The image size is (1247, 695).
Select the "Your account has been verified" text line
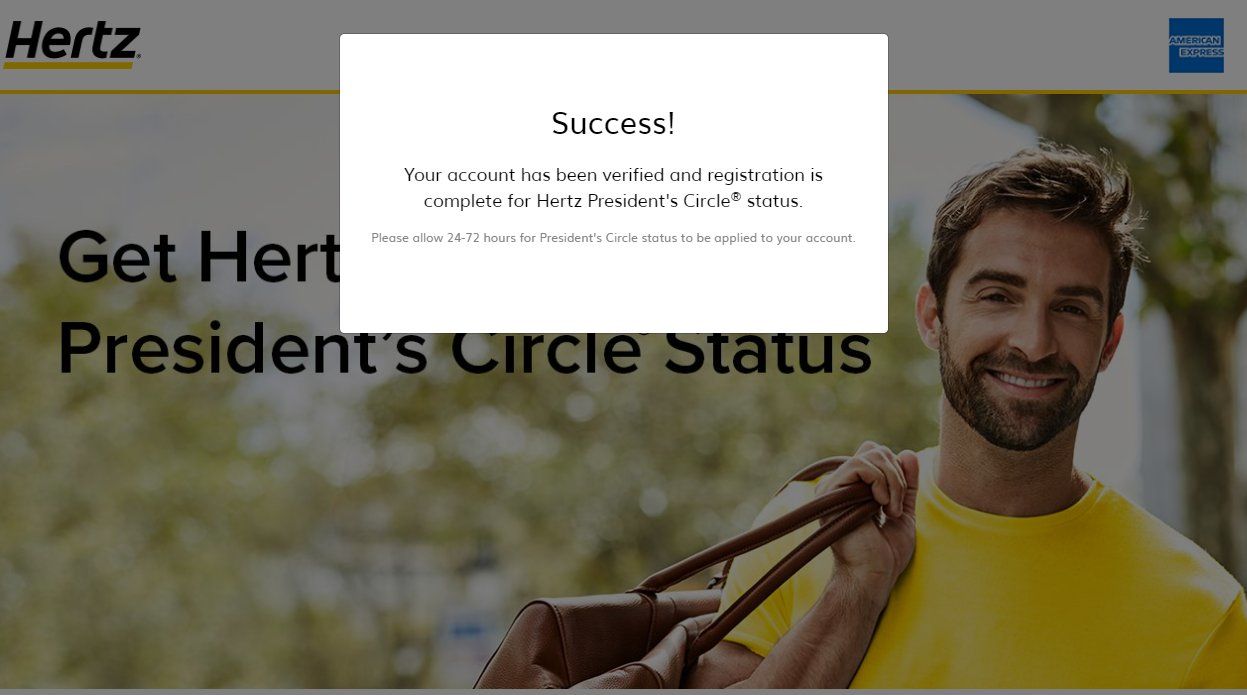tap(613, 175)
